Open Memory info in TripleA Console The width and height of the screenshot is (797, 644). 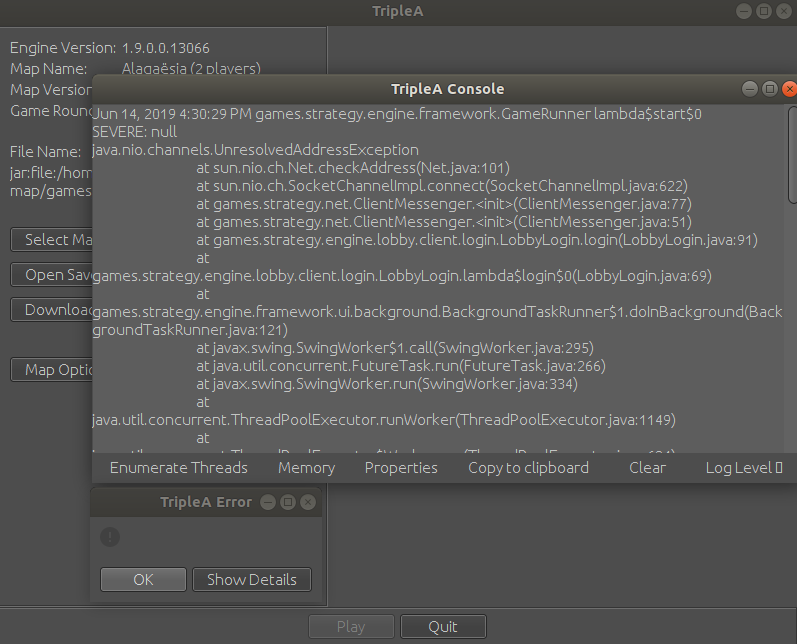(306, 468)
